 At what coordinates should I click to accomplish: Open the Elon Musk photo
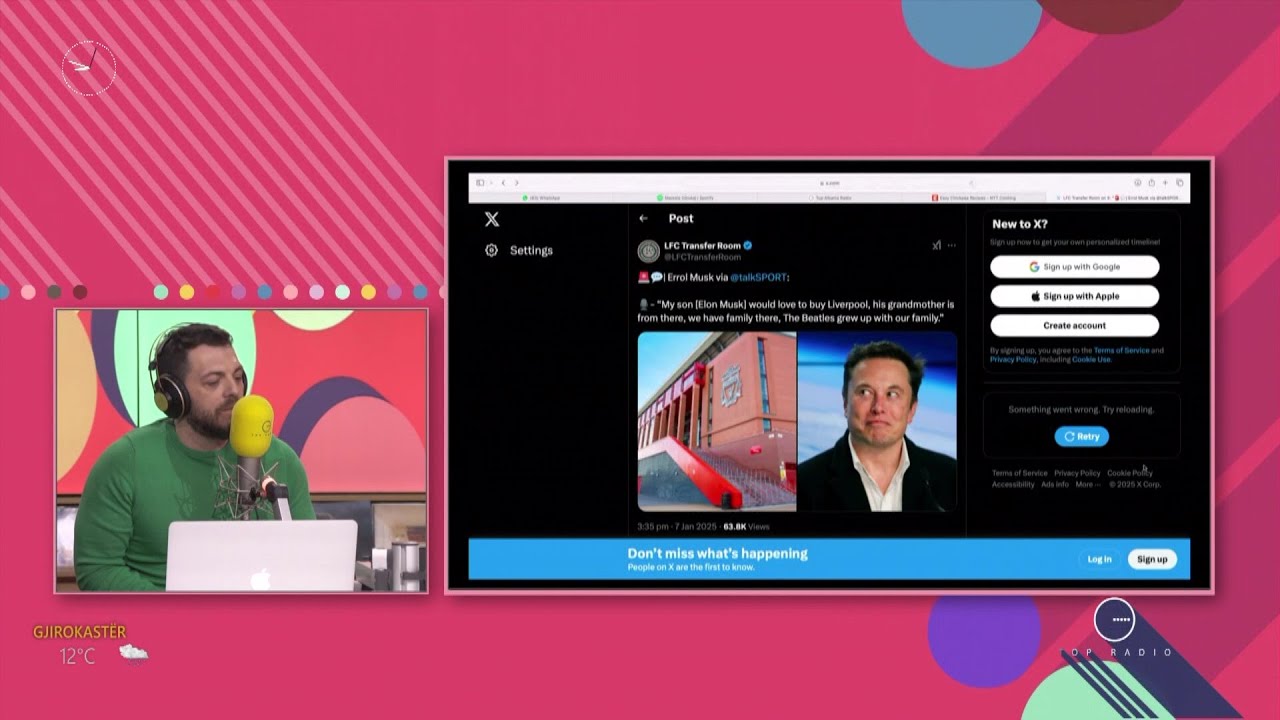point(877,421)
